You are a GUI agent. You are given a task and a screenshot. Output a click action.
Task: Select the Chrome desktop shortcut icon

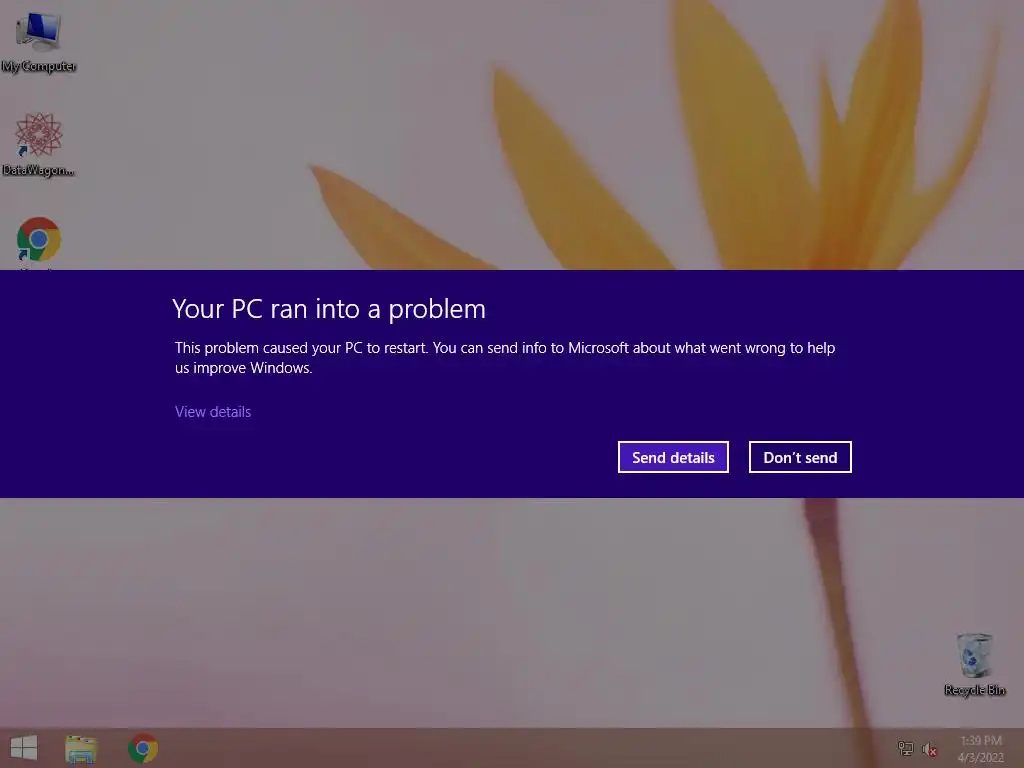click(39, 240)
